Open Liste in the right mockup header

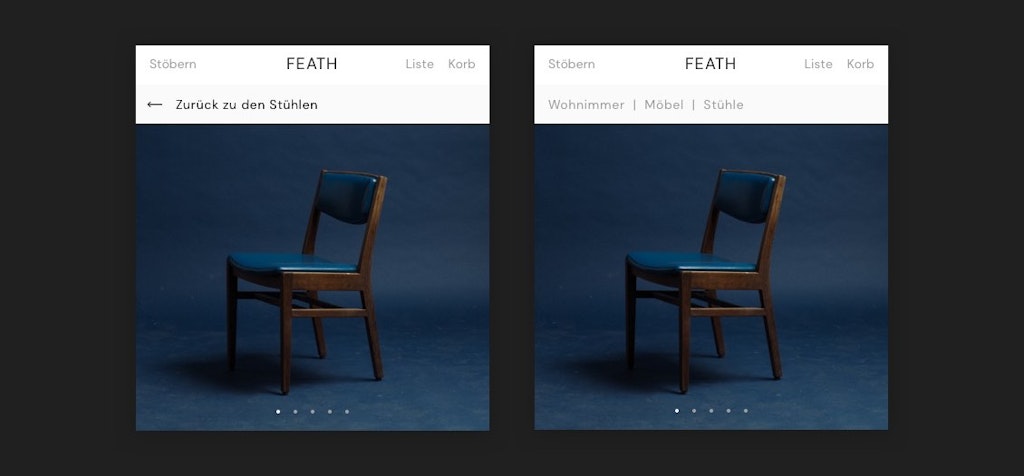(x=818, y=64)
